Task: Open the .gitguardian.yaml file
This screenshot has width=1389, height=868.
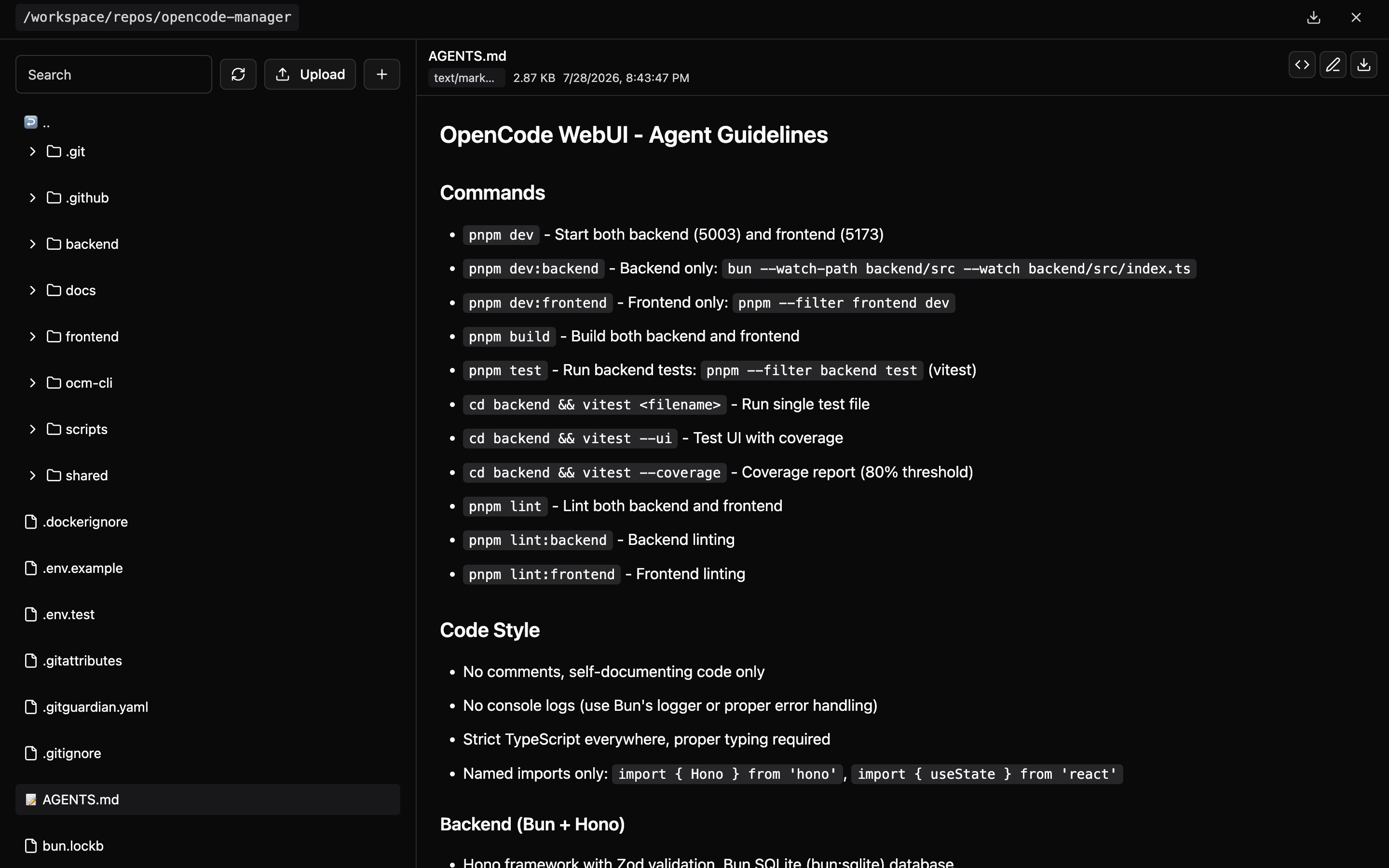Action: pos(95,706)
